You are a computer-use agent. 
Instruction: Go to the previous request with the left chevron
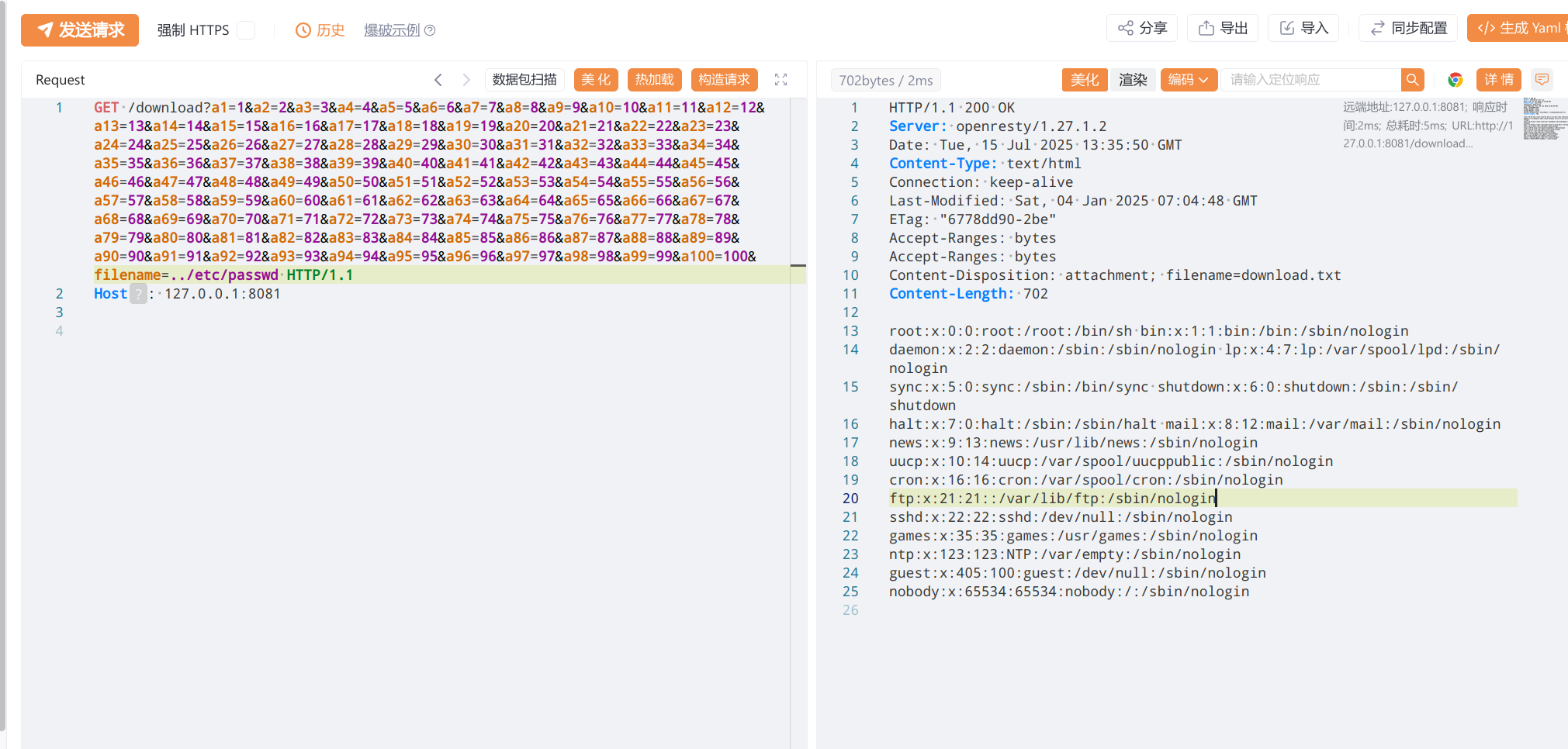coord(438,80)
